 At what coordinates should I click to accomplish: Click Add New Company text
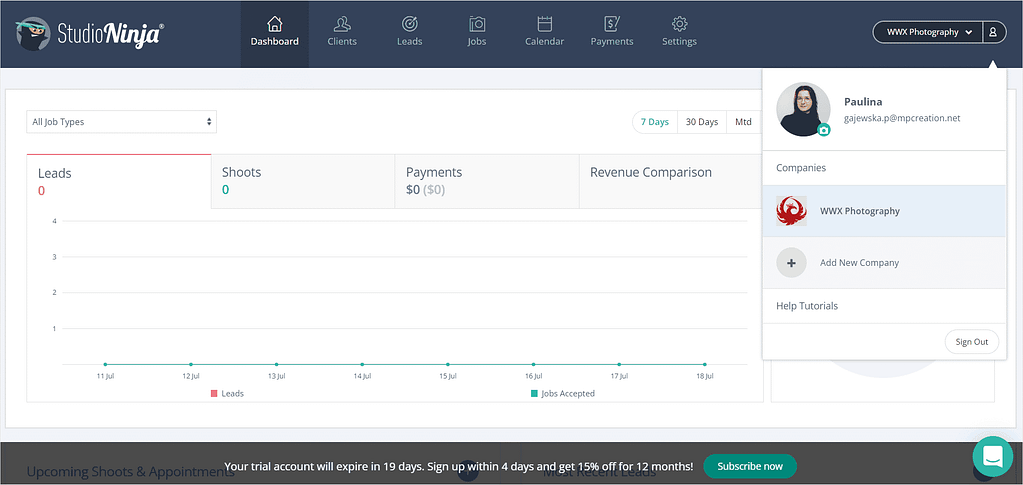859,262
